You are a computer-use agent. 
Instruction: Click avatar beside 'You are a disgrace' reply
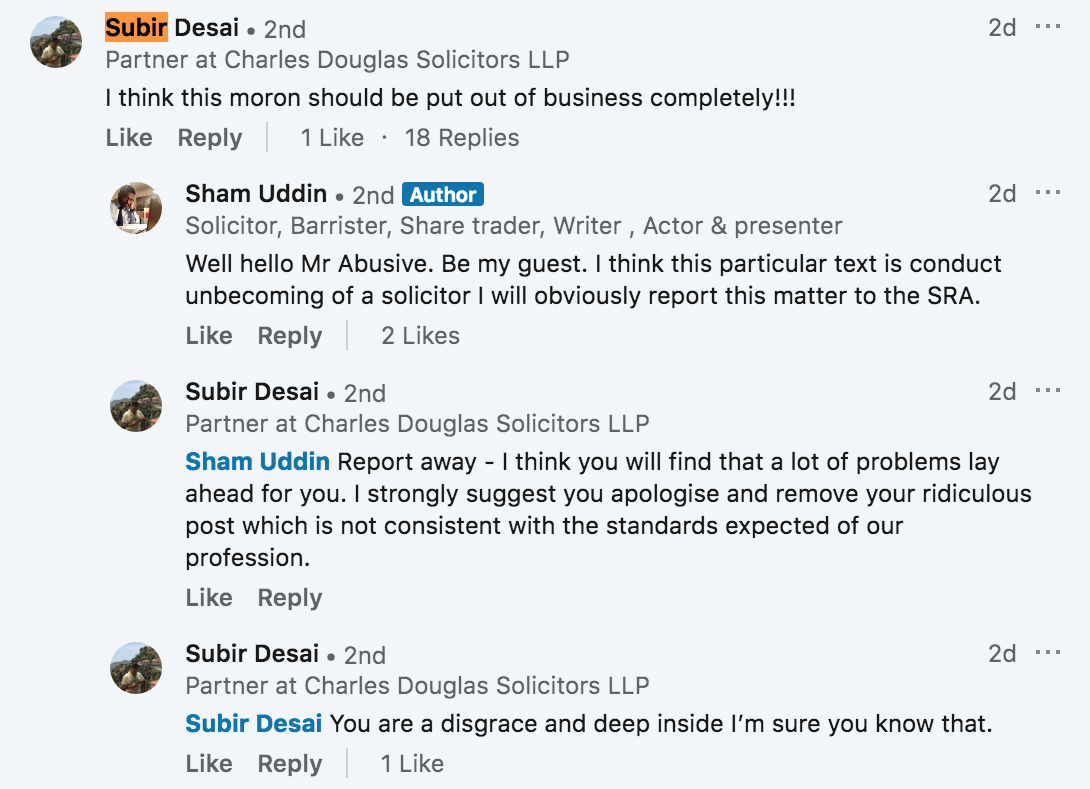pos(136,668)
